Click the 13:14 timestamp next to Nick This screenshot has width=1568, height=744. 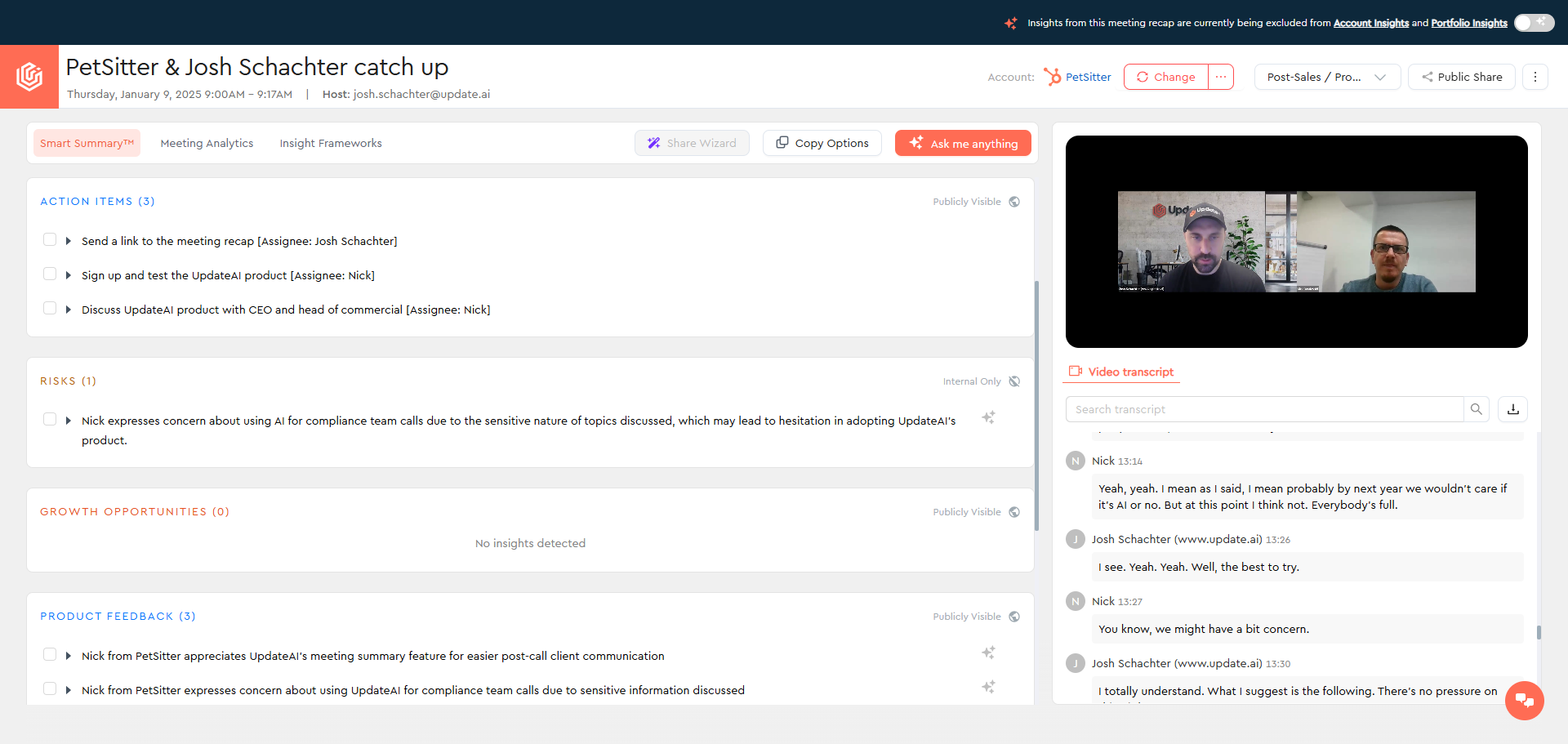point(1130,461)
